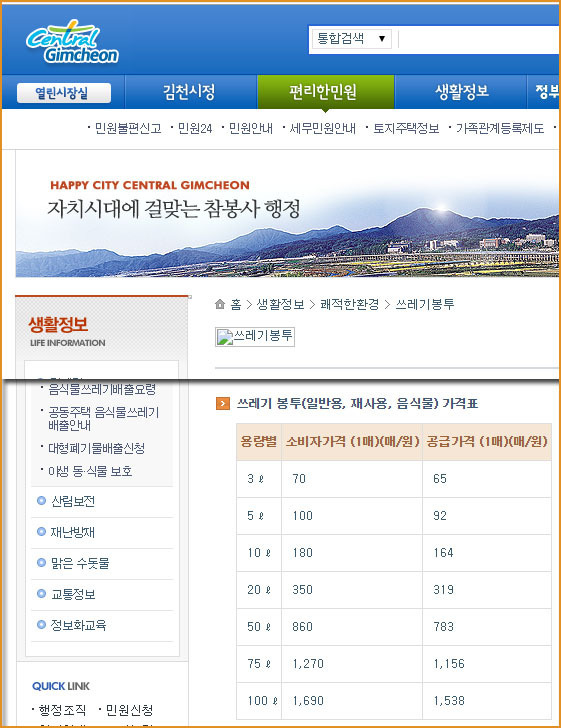The height and width of the screenshot is (728, 561).
Task: Click 민원신청 quick link
Action: click(x=129, y=710)
